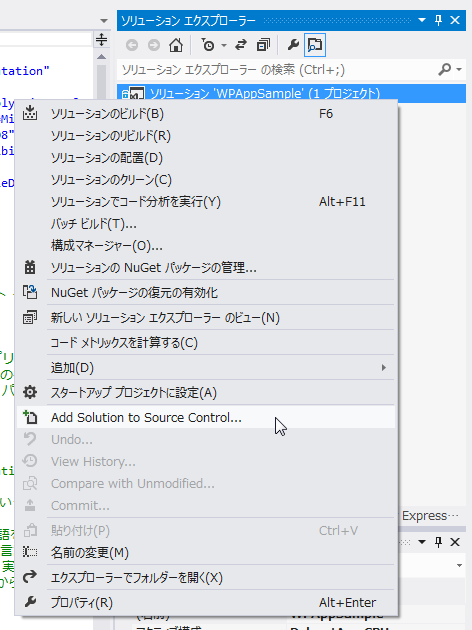Select ソリューション 'WPAppSample' tree node
Image resolution: width=472 pixels, height=630 pixels.
point(291,93)
